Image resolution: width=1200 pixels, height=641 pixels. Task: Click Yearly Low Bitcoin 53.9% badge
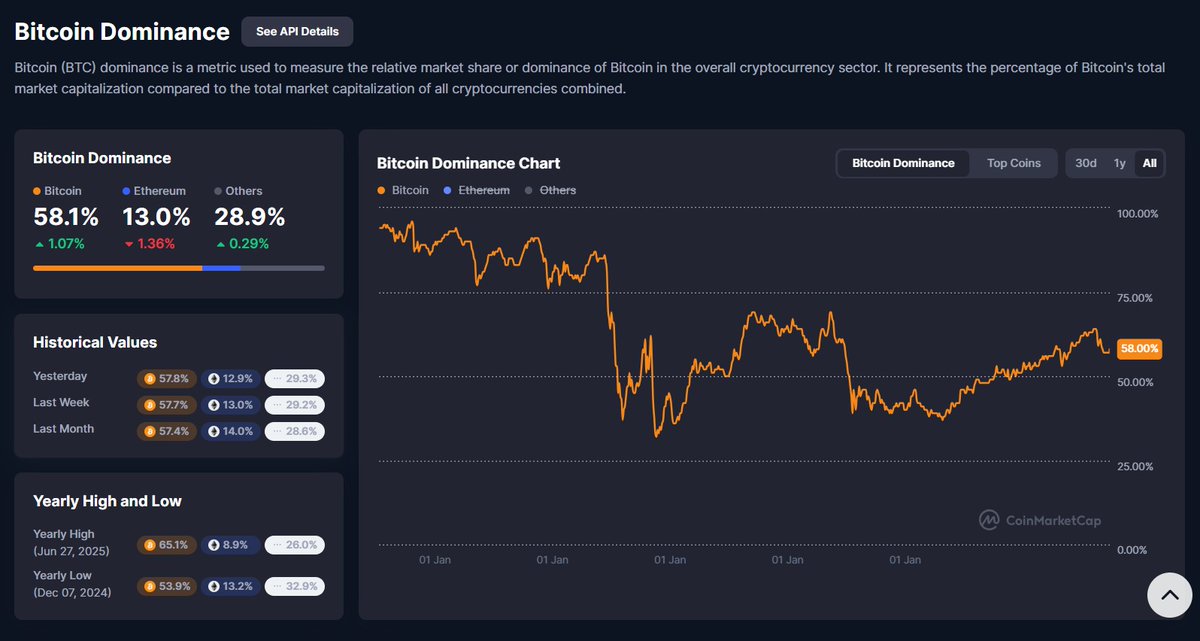(x=167, y=586)
